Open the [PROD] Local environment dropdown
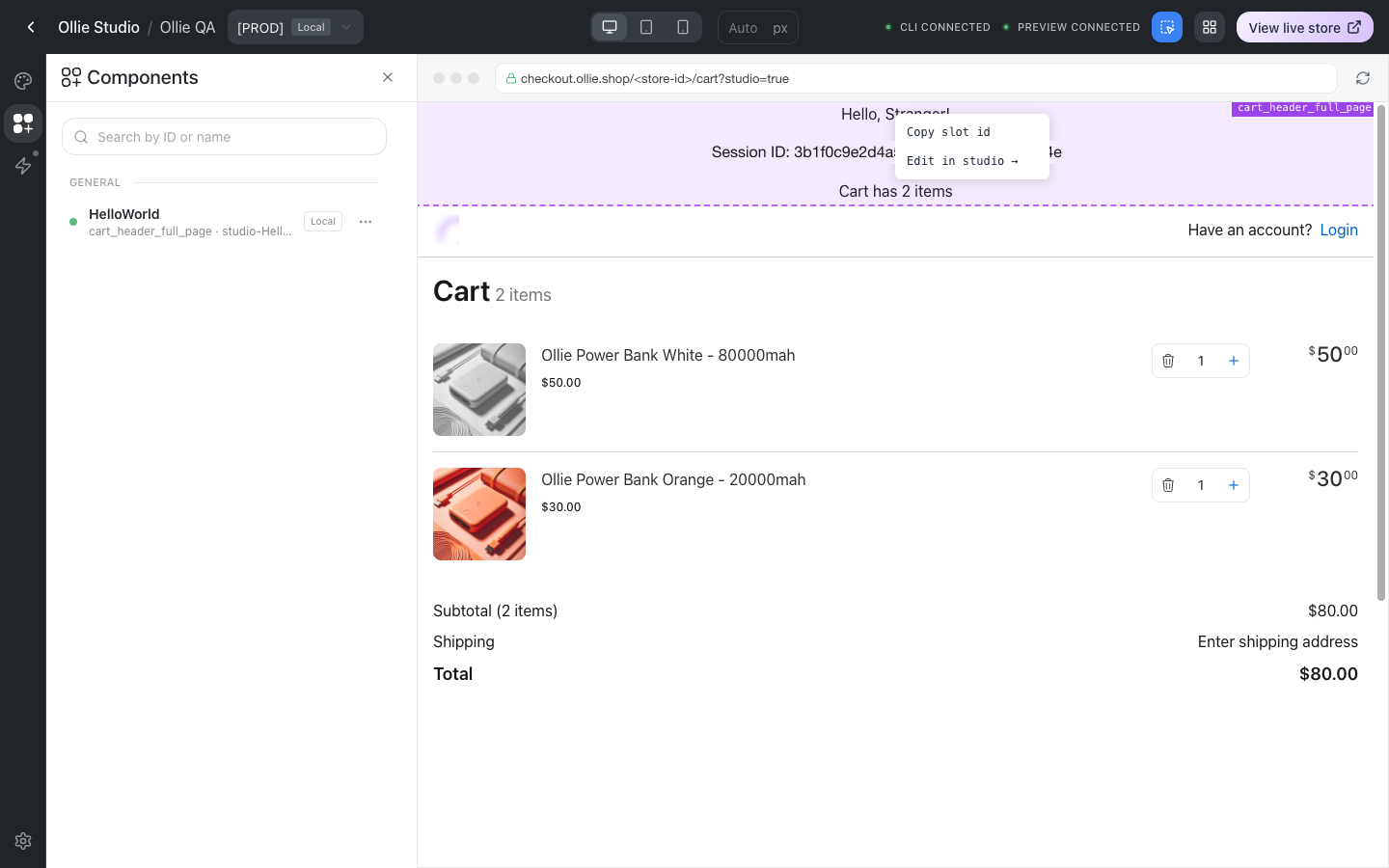Viewport: 1389px width, 868px height. coord(295,27)
